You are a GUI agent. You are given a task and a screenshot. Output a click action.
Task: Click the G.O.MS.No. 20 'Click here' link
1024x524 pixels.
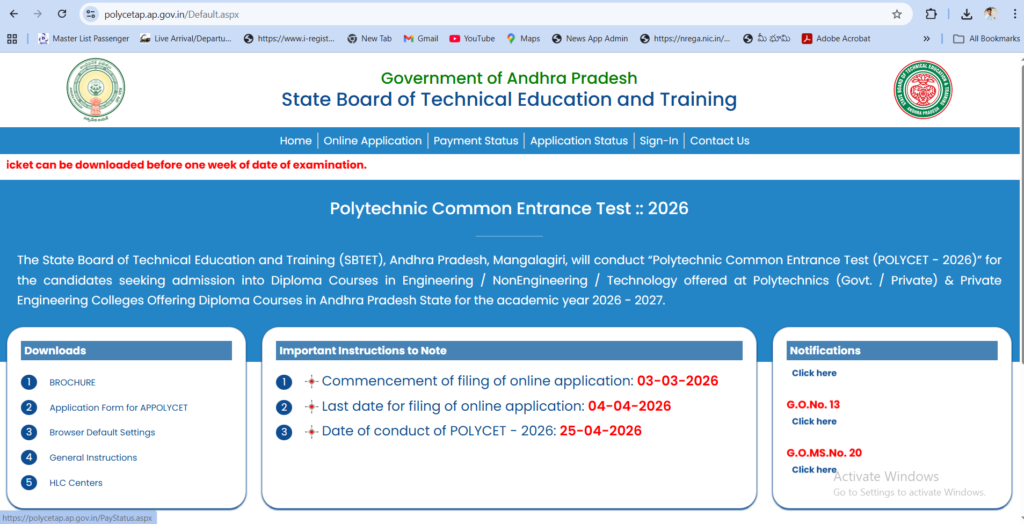coord(814,469)
